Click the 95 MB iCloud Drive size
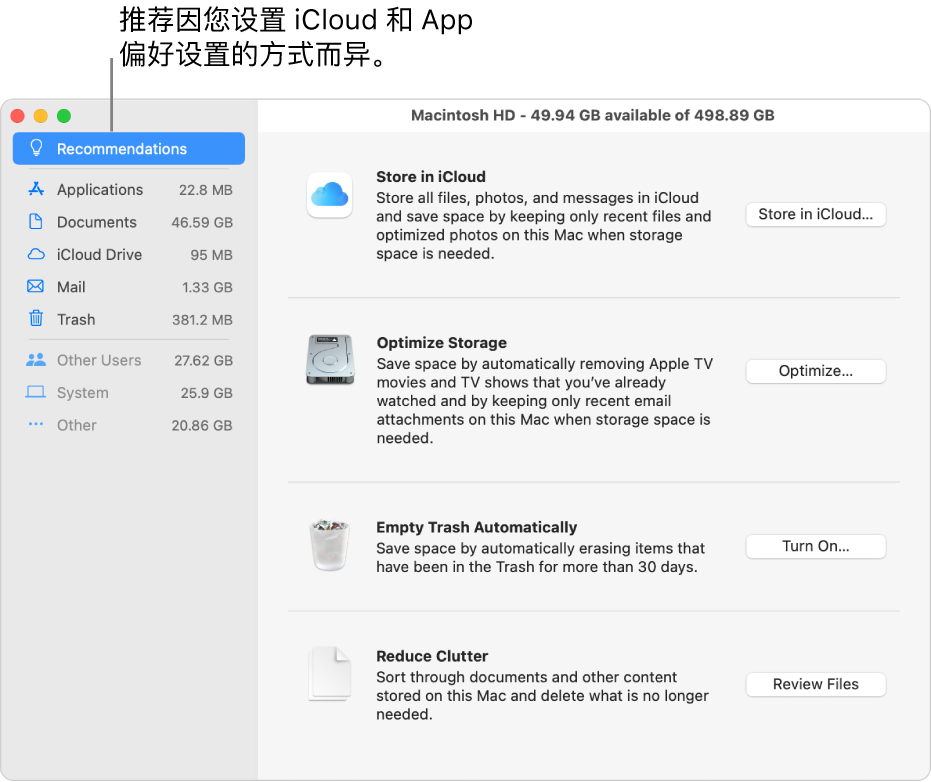 pyautogui.click(x=211, y=255)
